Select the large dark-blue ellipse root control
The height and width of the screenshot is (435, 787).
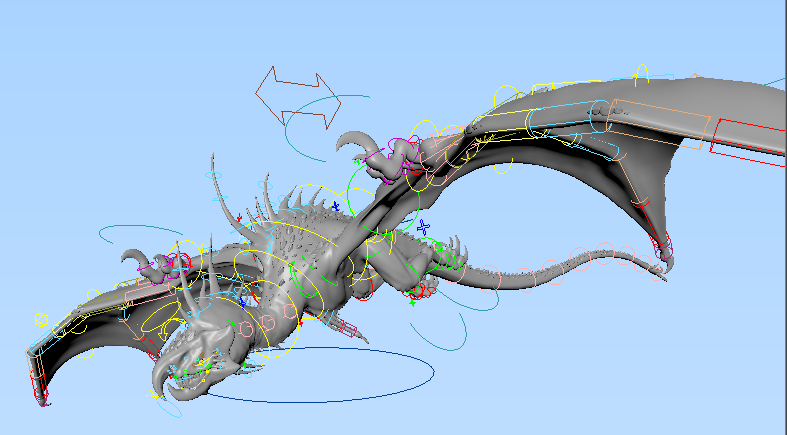tap(321, 375)
